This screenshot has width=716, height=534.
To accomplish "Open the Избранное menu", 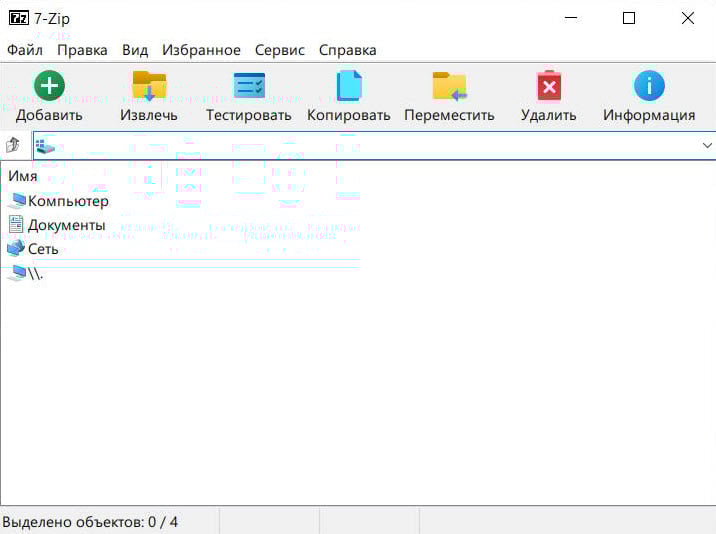I will pos(201,50).
